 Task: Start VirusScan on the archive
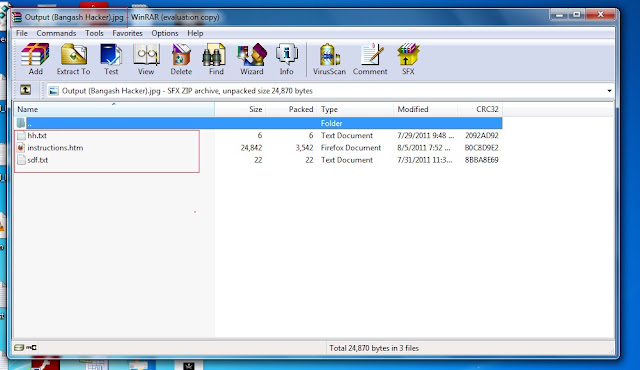tap(329, 59)
